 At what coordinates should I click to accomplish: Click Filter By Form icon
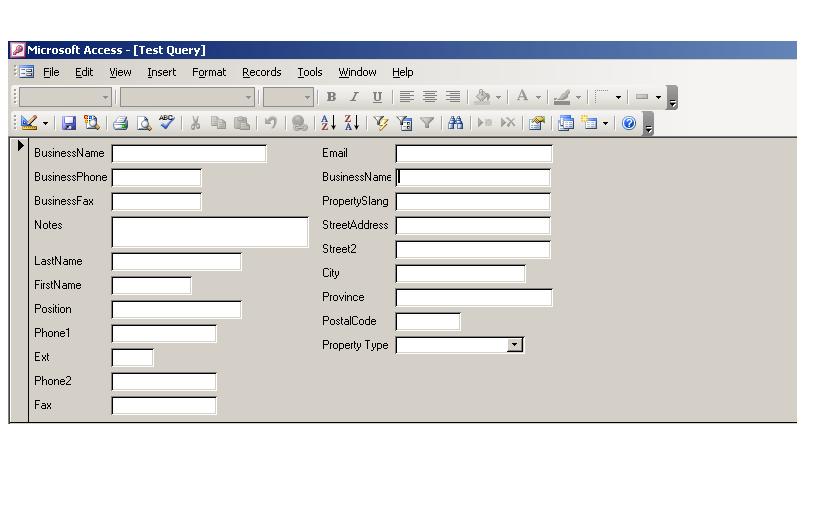point(404,123)
